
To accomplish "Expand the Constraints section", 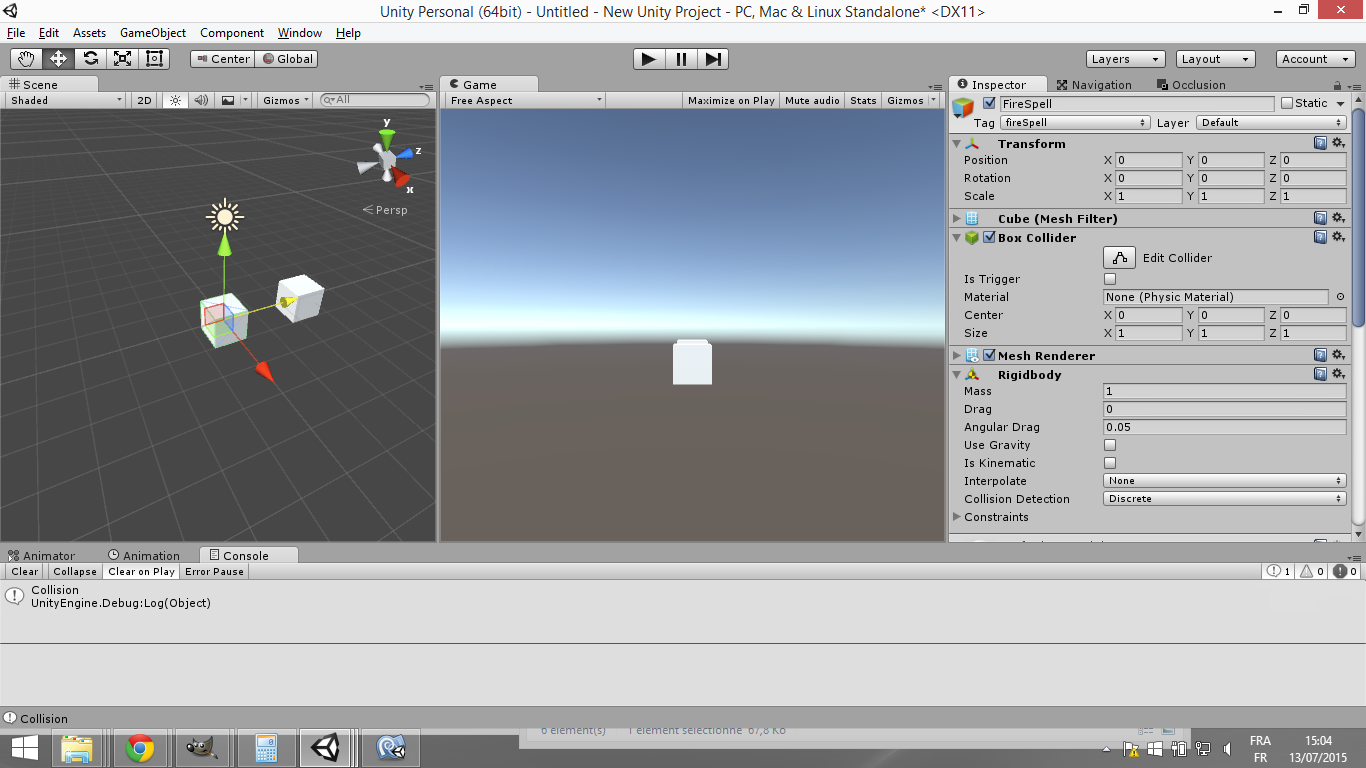I will pyautogui.click(x=957, y=517).
